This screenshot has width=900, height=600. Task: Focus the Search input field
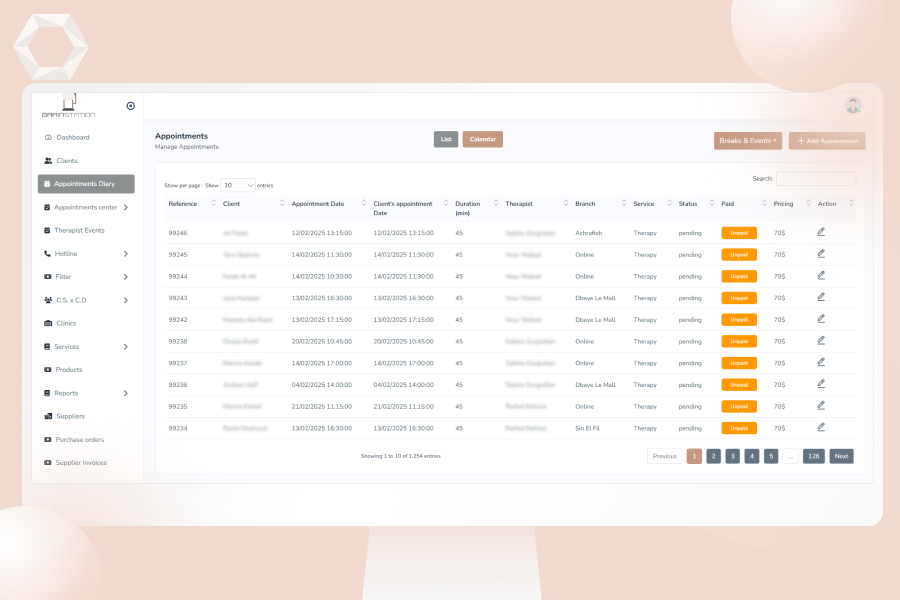click(816, 179)
